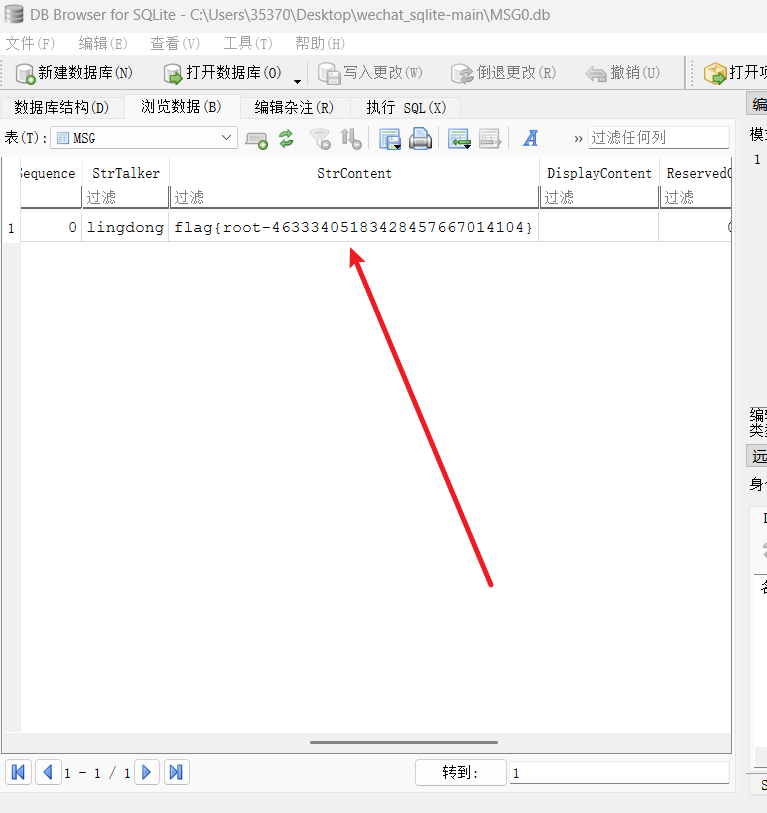Image resolution: width=767 pixels, height=813 pixels.
Task: Open the MSG table dropdown
Action: pyautogui.click(x=144, y=138)
